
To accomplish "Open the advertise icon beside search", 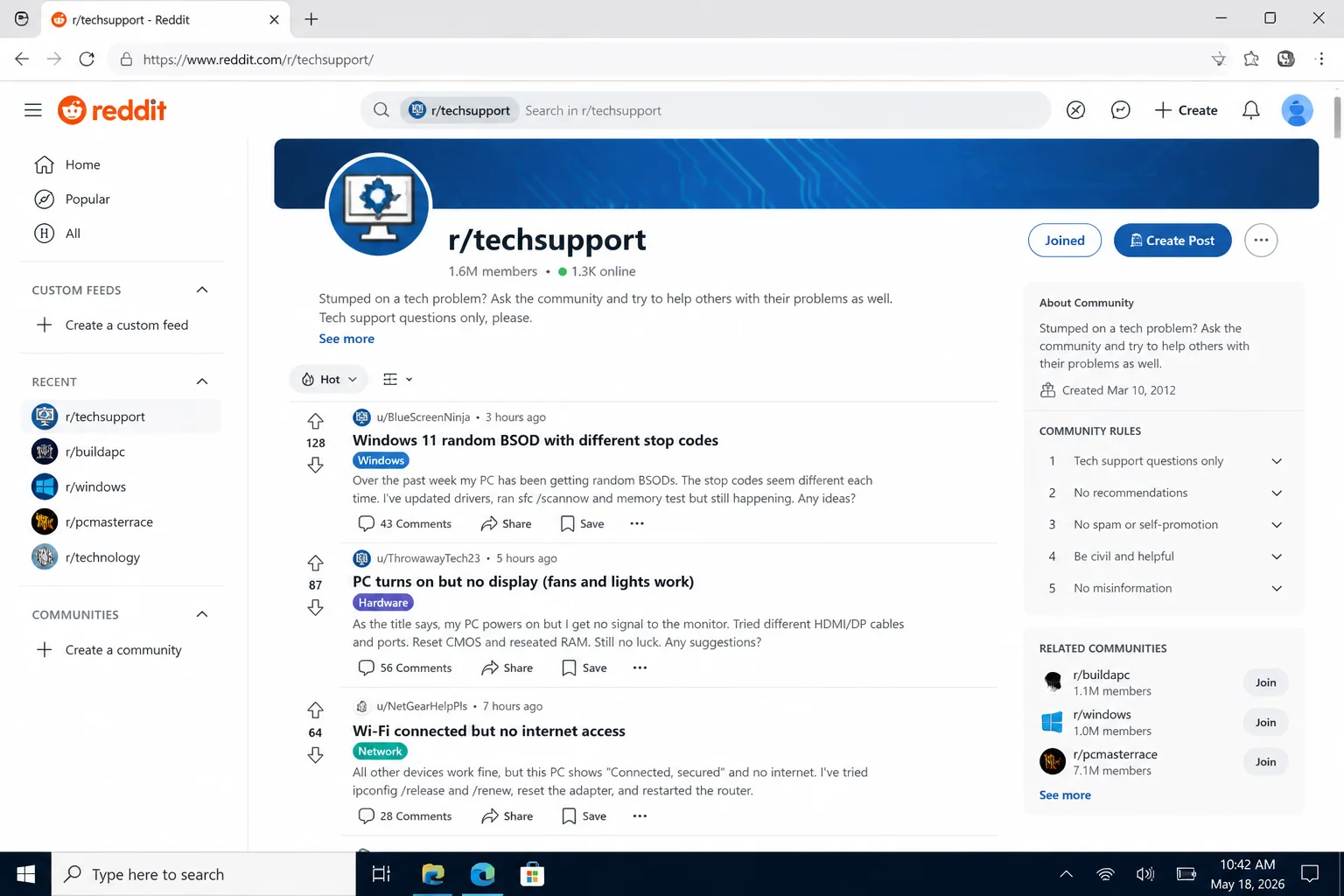I will 1076,110.
